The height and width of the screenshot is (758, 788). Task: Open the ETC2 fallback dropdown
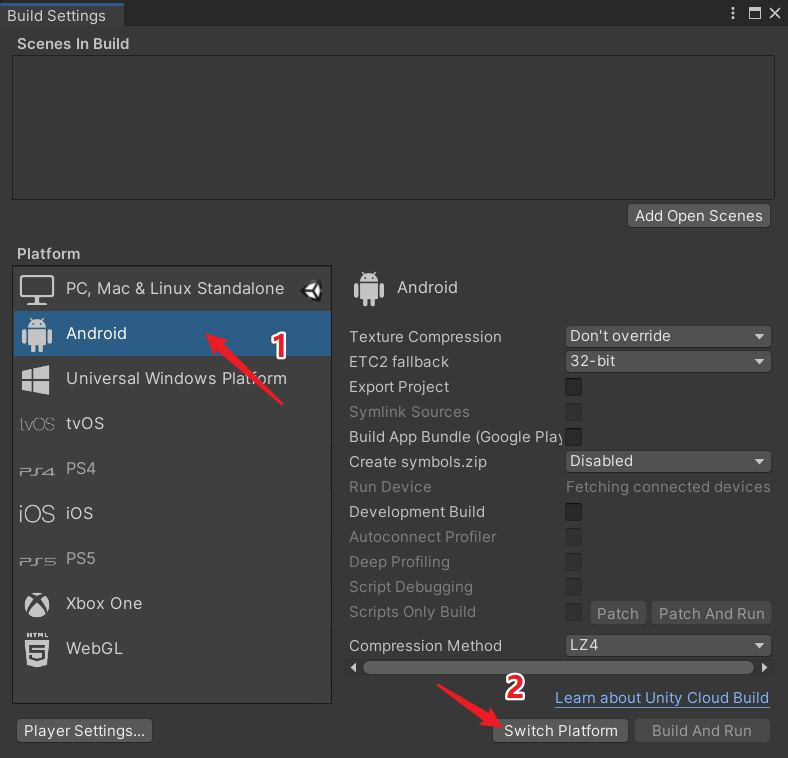(x=668, y=361)
